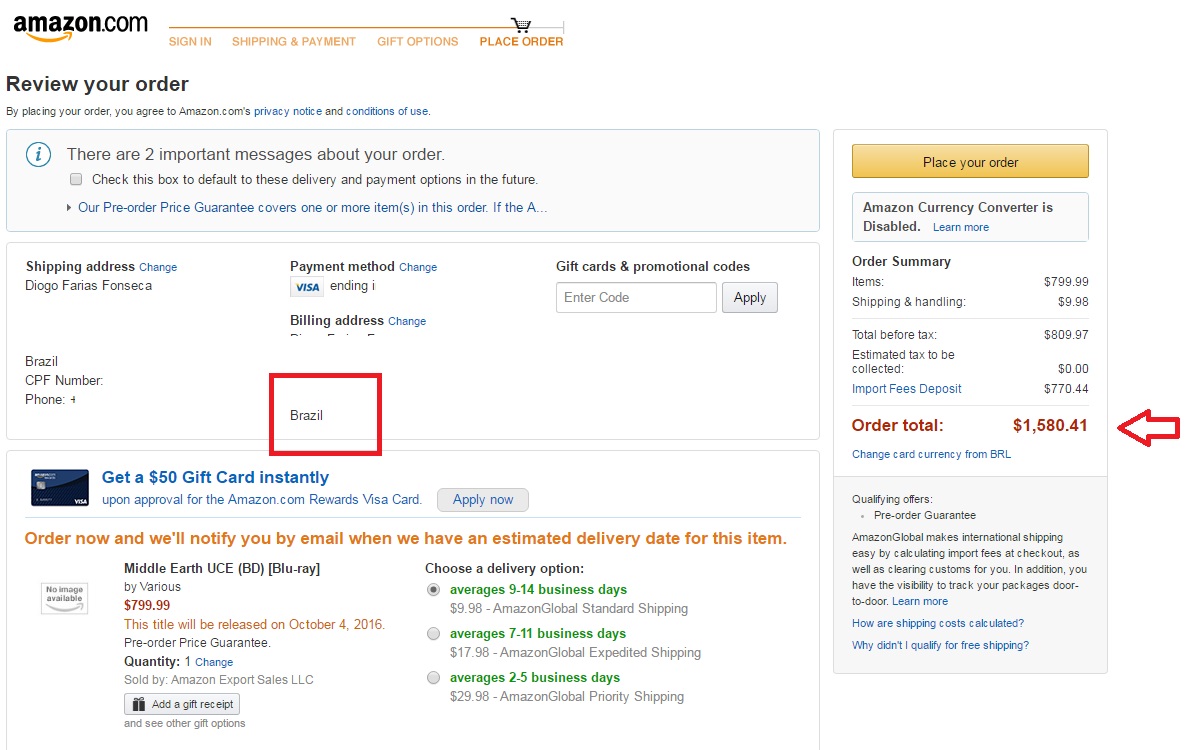Image resolution: width=1193 pixels, height=750 pixels.
Task: Click the blue info circle icon
Action: pos(39,154)
